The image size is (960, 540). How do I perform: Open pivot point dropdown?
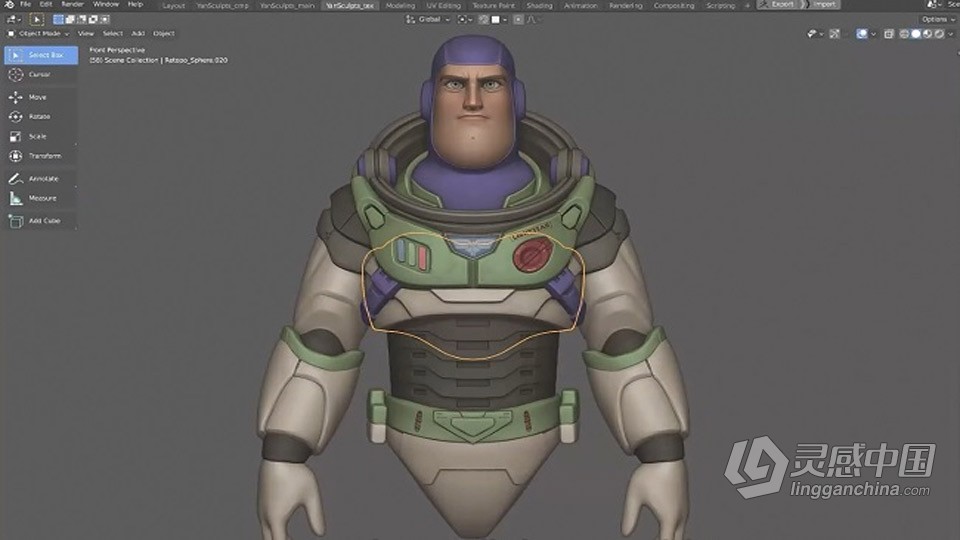465,20
